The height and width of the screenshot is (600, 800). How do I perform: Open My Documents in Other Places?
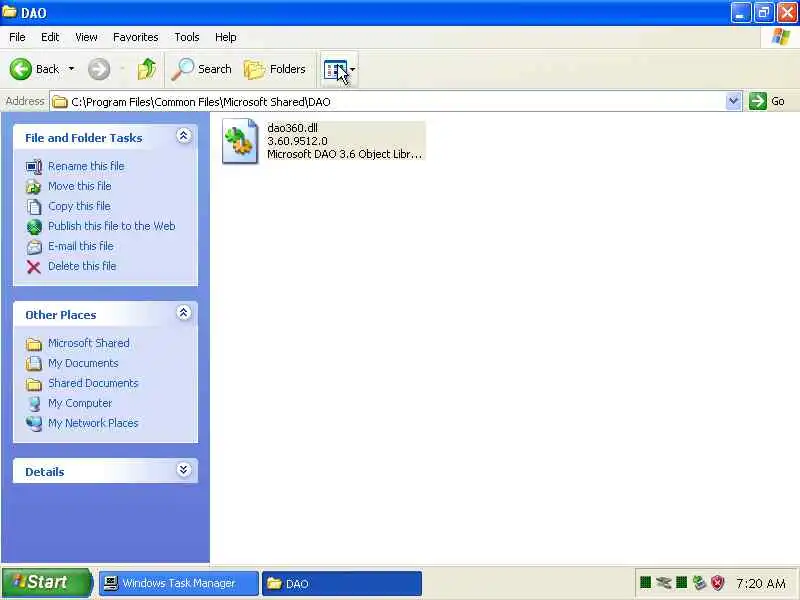tap(83, 363)
